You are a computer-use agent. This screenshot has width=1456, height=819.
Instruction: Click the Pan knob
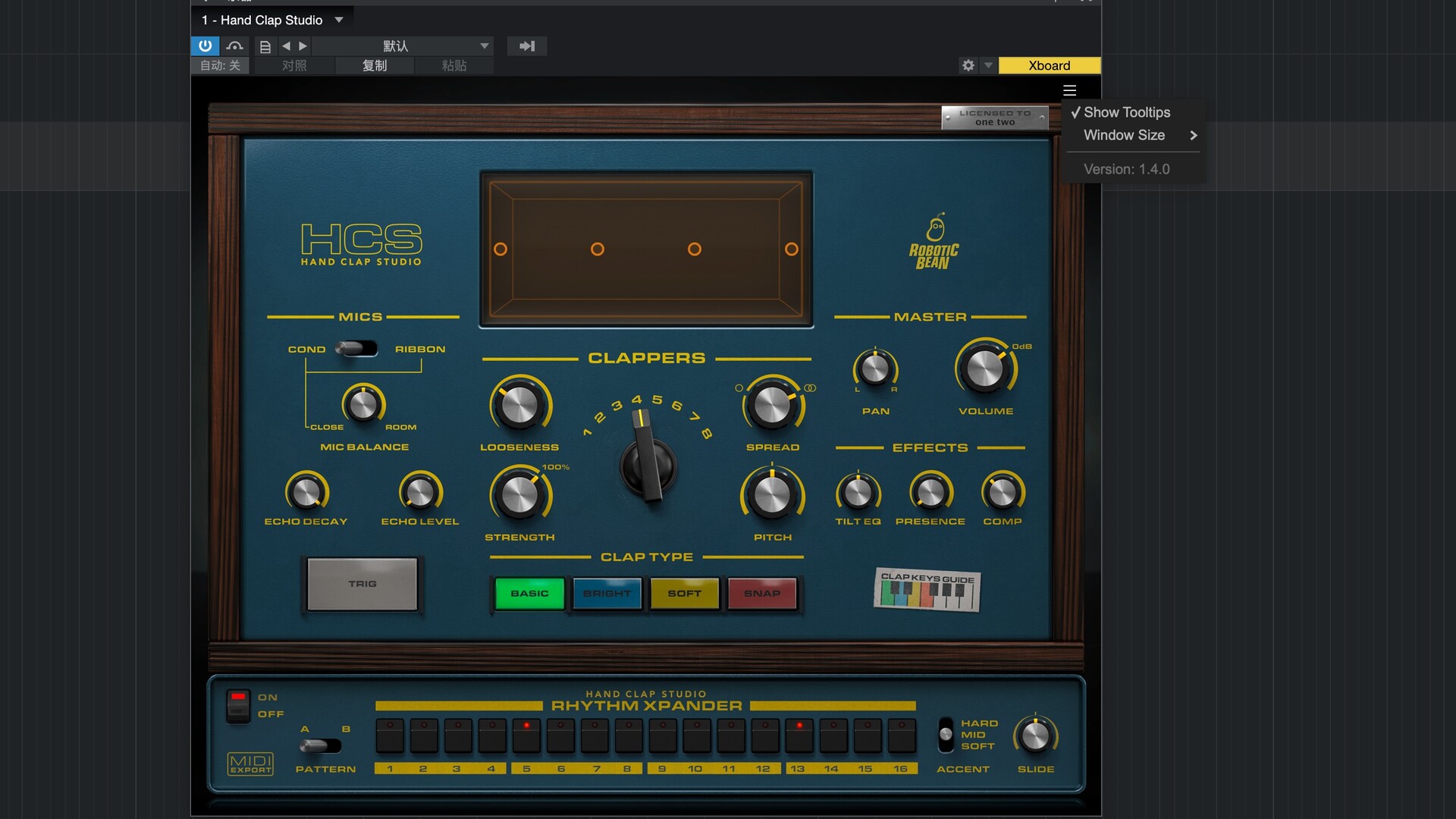coord(875,369)
